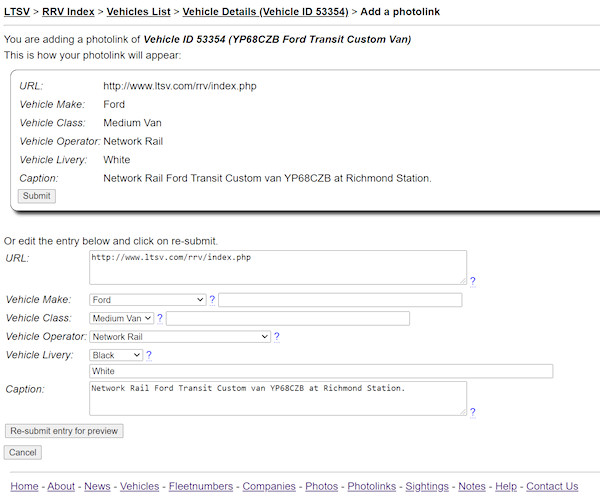Click the help icon next to Vehicle Operator
Viewport: 600px width, 500px height.
(x=276, y=337)
